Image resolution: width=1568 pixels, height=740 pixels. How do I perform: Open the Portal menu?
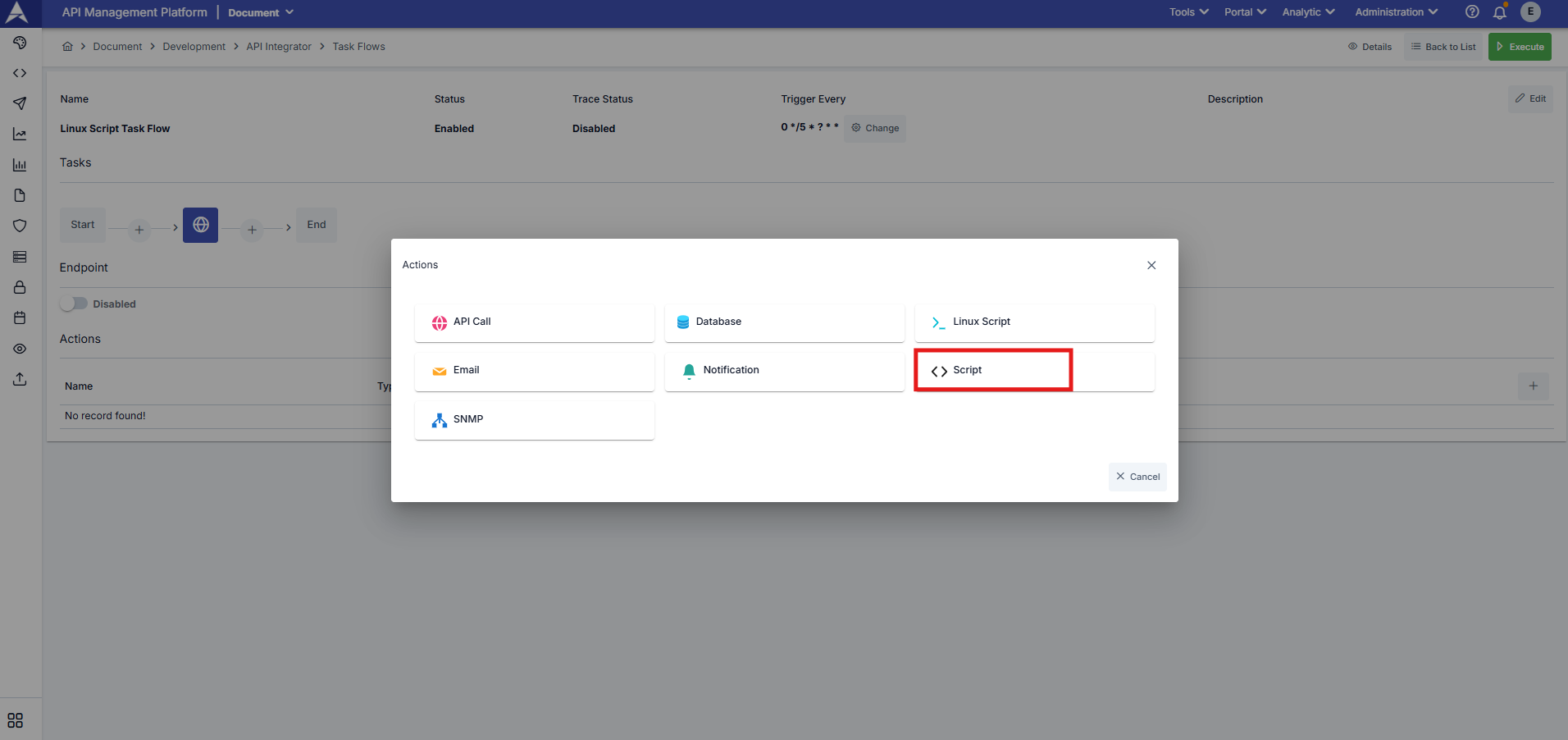pos(1245,12)
